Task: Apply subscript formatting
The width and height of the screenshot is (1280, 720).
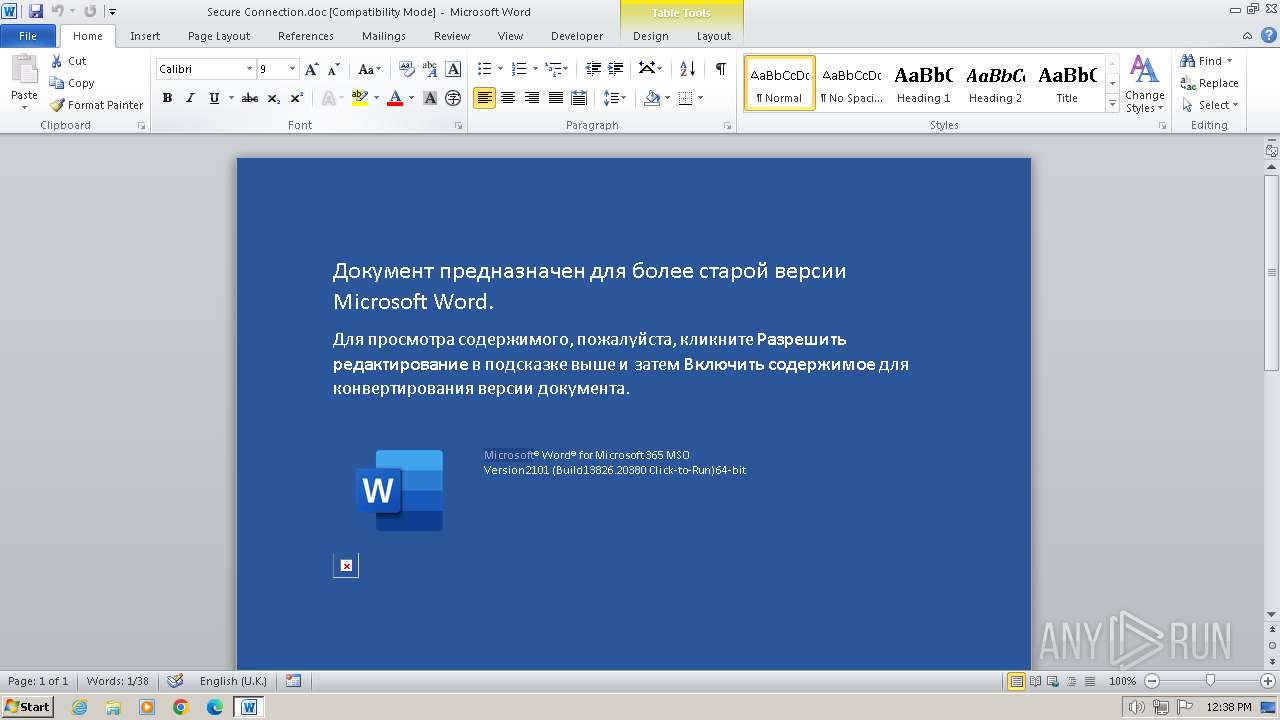Action: pyautogui.click(x=274, y=98)
